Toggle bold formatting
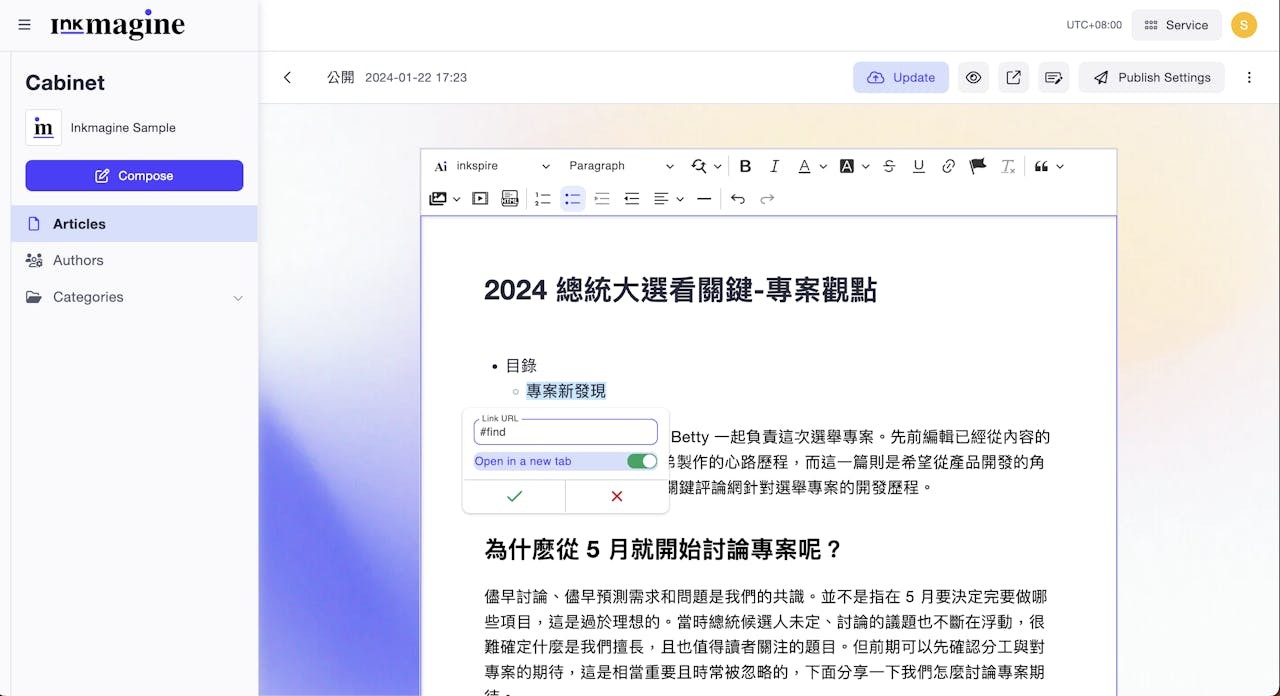This screenshot has width=1280, height=696. coord(745,166)
